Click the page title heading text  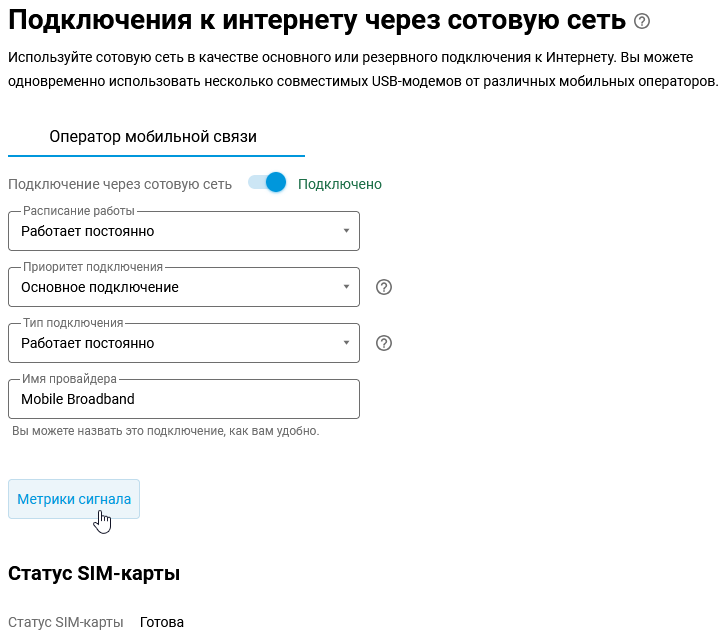point(316,20)
